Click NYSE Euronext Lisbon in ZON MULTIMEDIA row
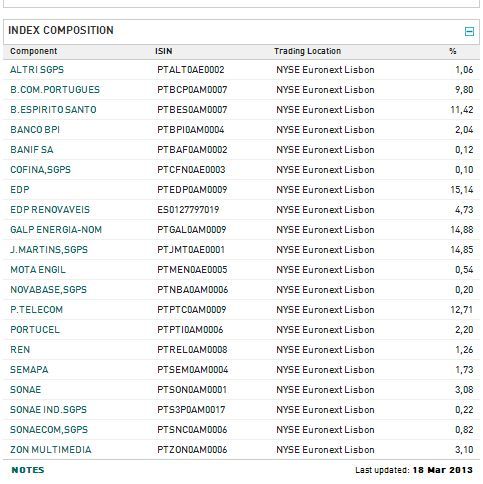 click(325, 450)
